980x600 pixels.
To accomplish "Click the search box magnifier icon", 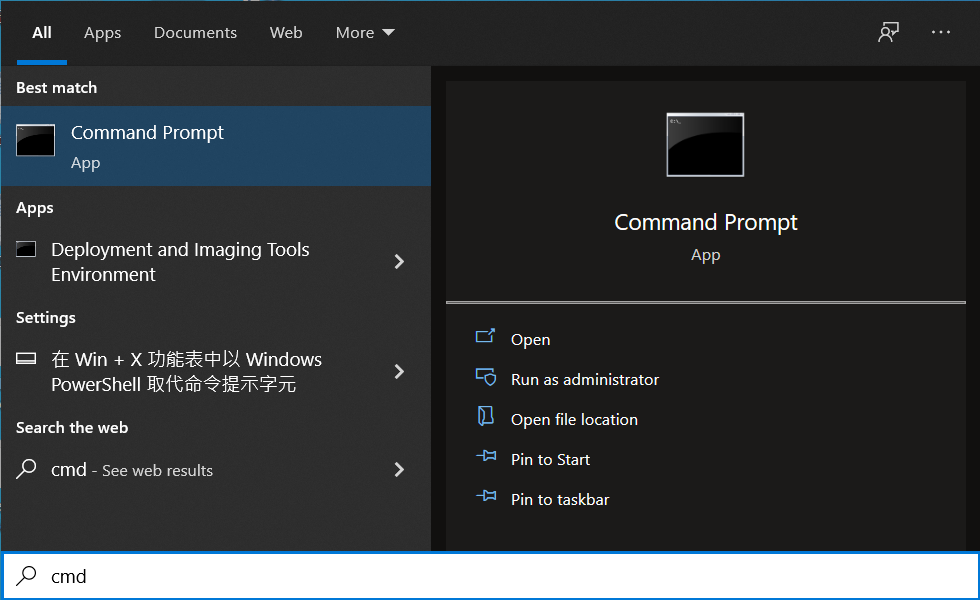I will click(x=26, y=576).
